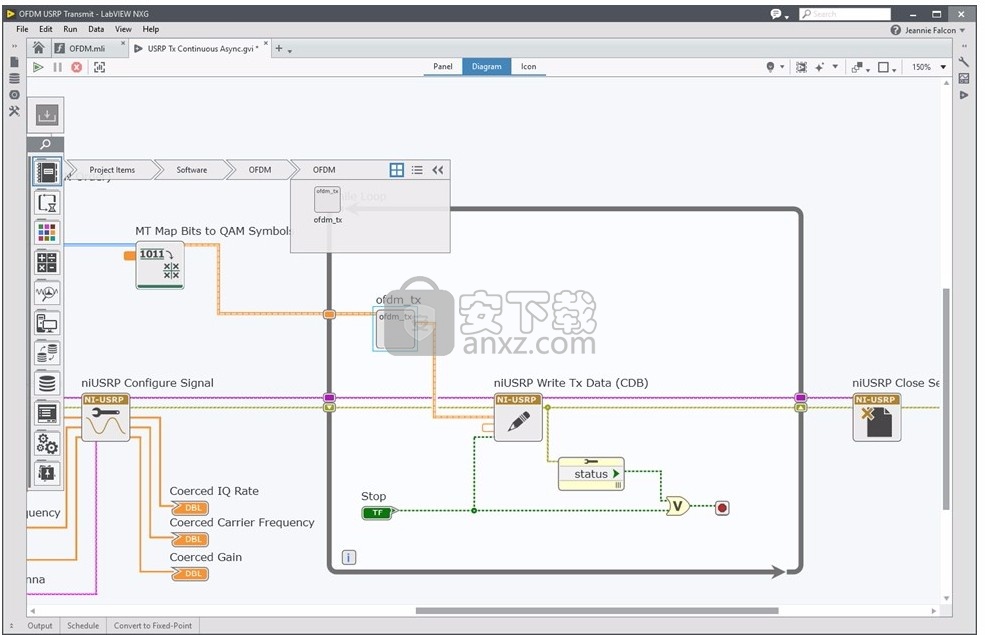Select the Project Items palette category
The width and height of the screenshot is (985, 635).
coord(47,171)
